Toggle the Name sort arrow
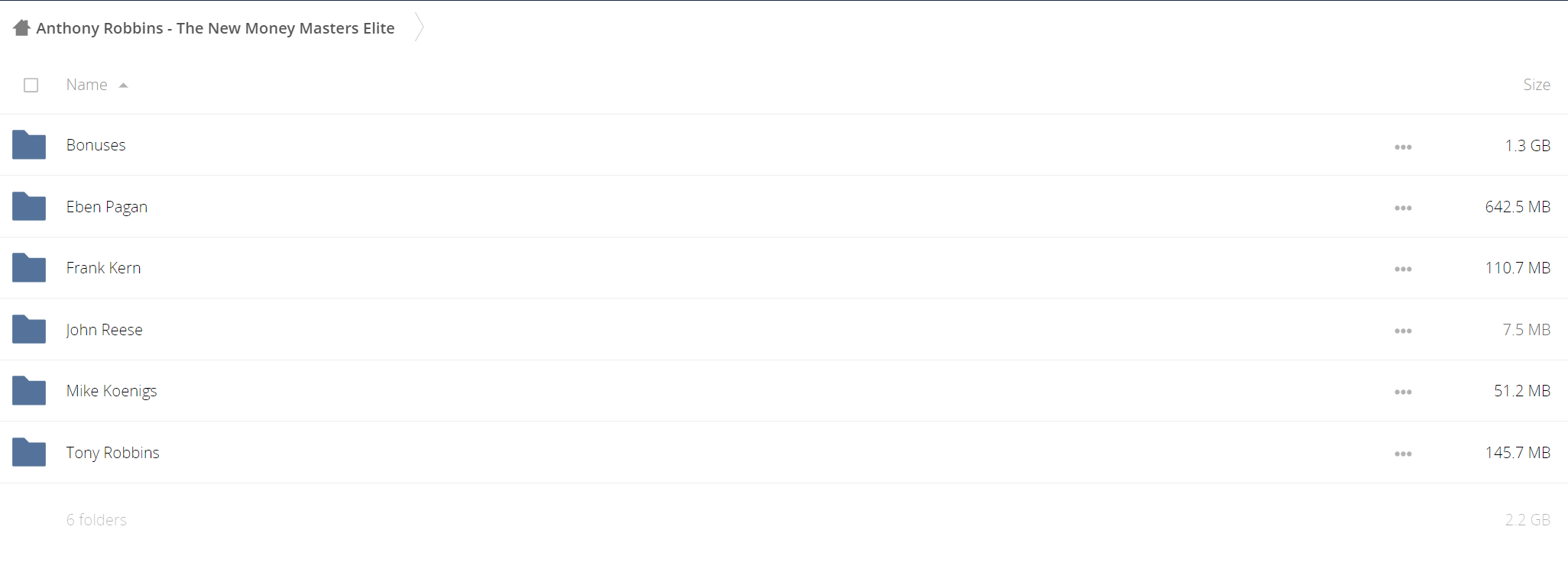1568x562 pixels. click(123, 86)
